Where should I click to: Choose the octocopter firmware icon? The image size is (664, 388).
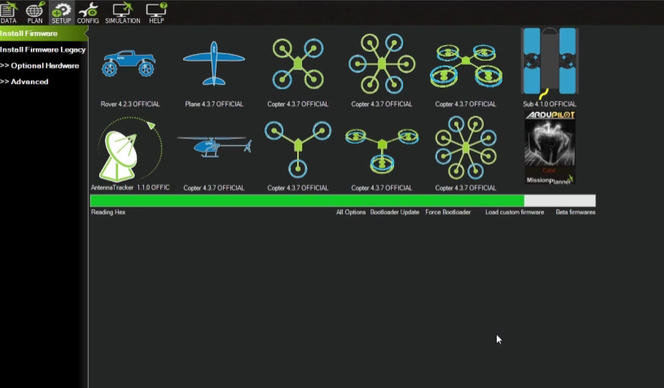click(x=466, y=148)
